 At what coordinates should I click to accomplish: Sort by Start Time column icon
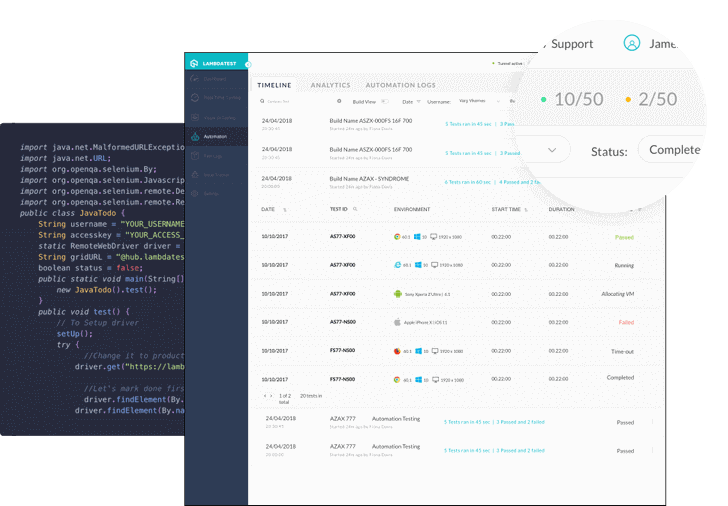[x=527, y=210]
